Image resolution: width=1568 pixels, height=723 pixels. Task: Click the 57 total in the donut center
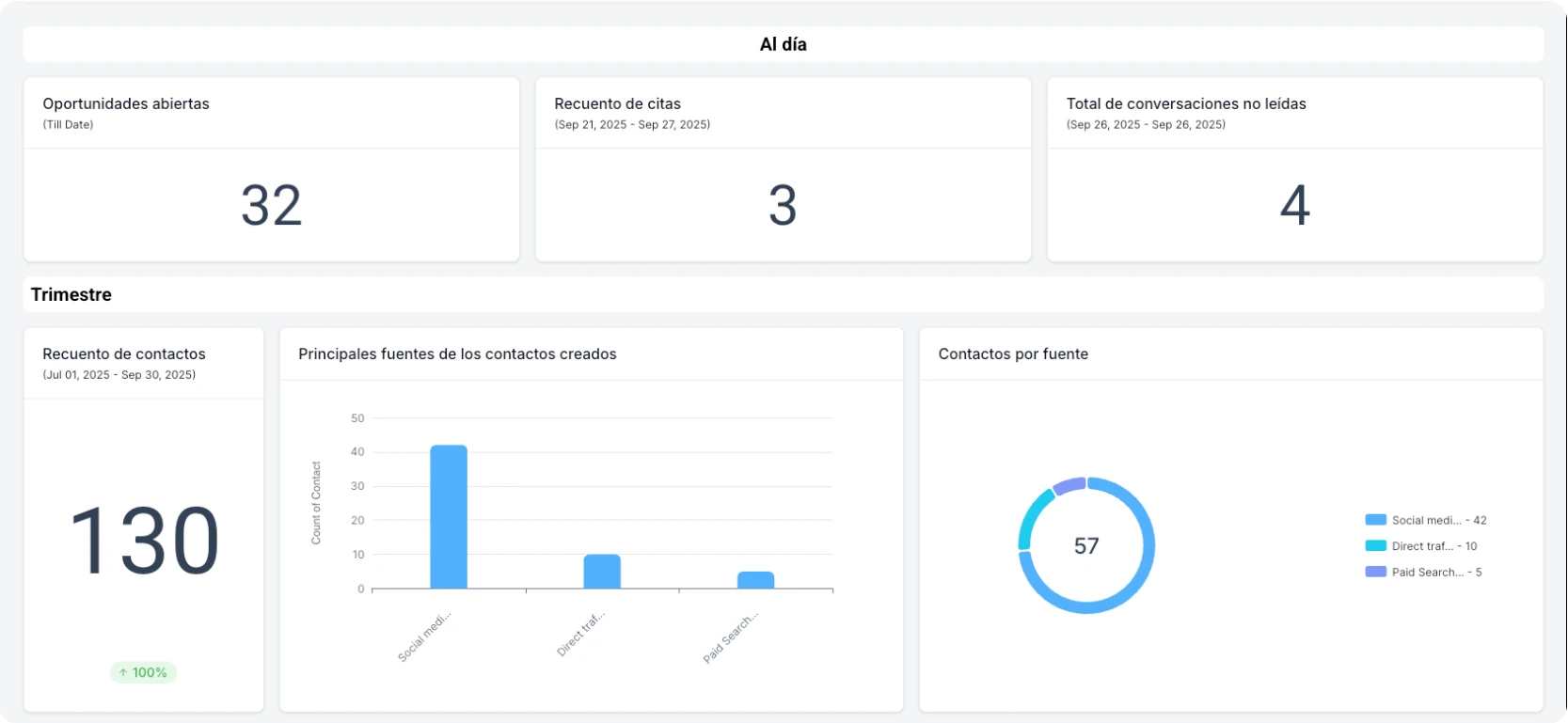click(x=1086, y=546)
